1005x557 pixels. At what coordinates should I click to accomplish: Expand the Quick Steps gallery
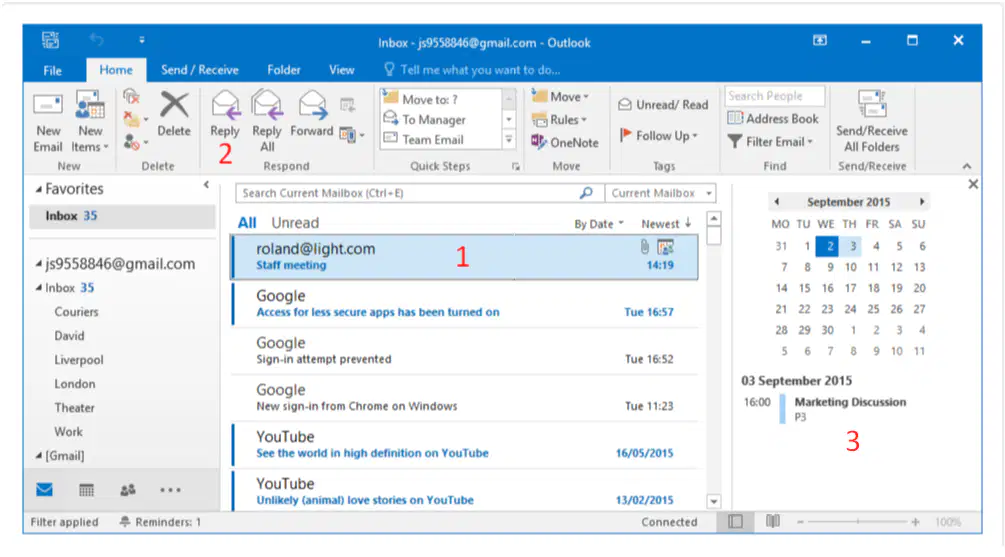(509, 139)
